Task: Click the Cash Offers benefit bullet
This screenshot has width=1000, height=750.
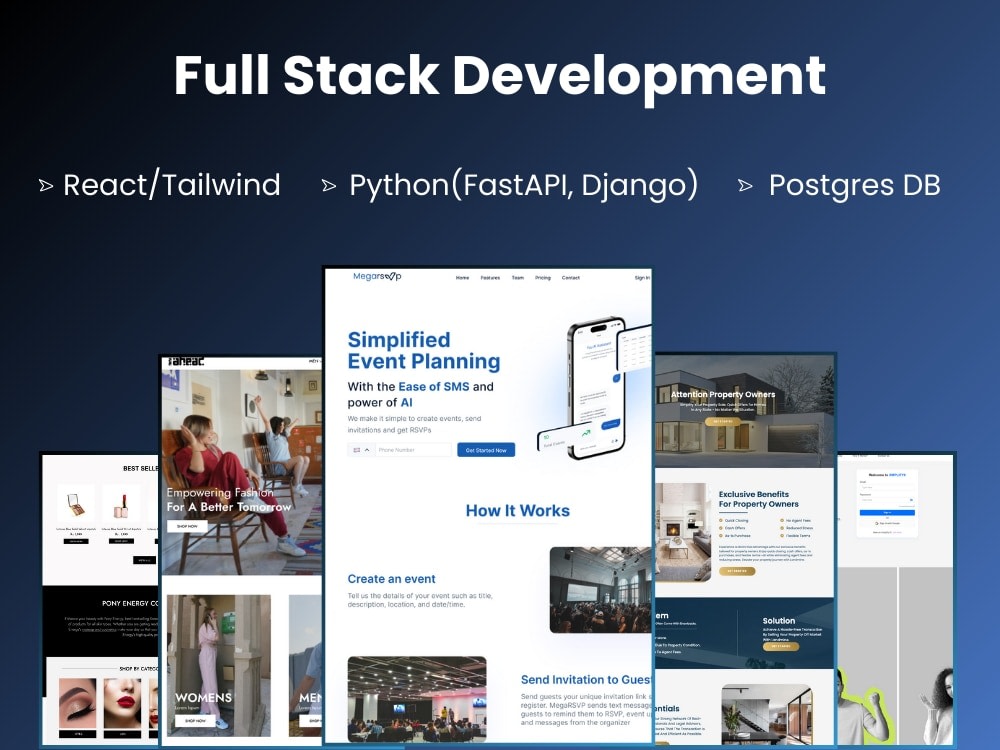Action: 732,528
